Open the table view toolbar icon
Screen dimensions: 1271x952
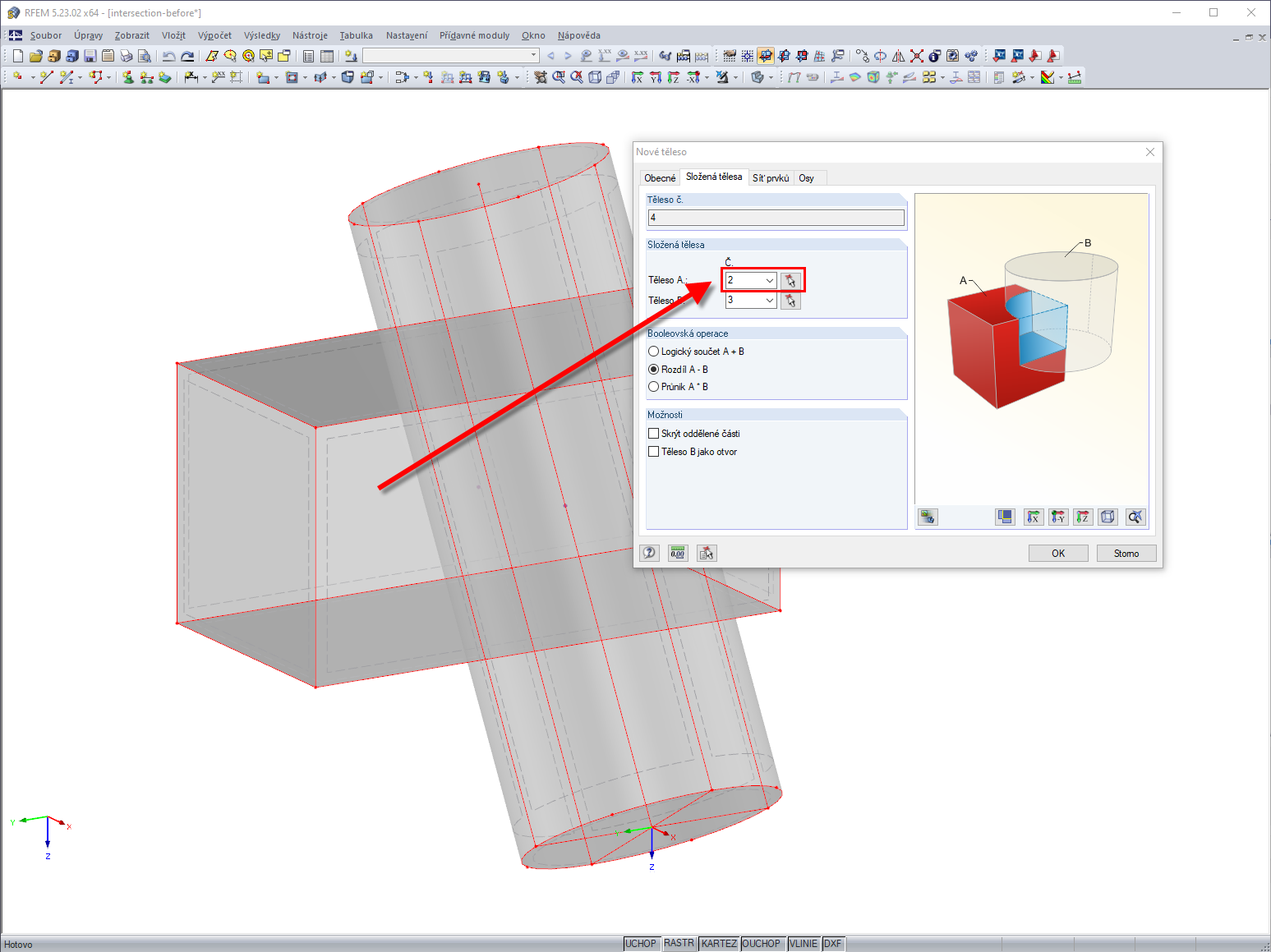click(x=327, y=56)
